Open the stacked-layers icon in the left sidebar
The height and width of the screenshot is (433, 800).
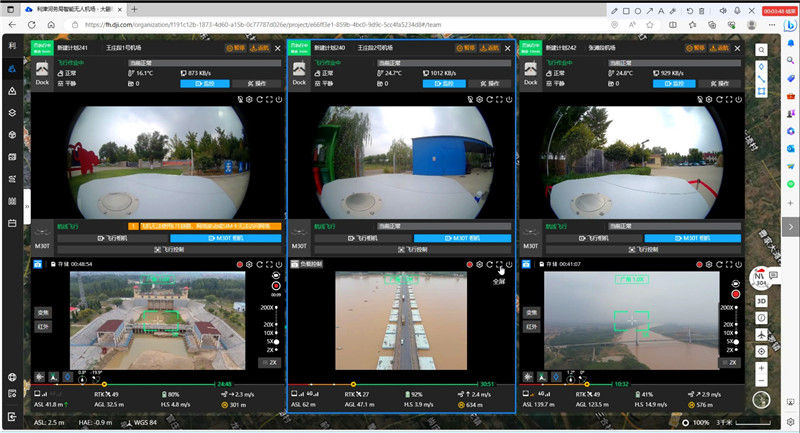(12, 113)
